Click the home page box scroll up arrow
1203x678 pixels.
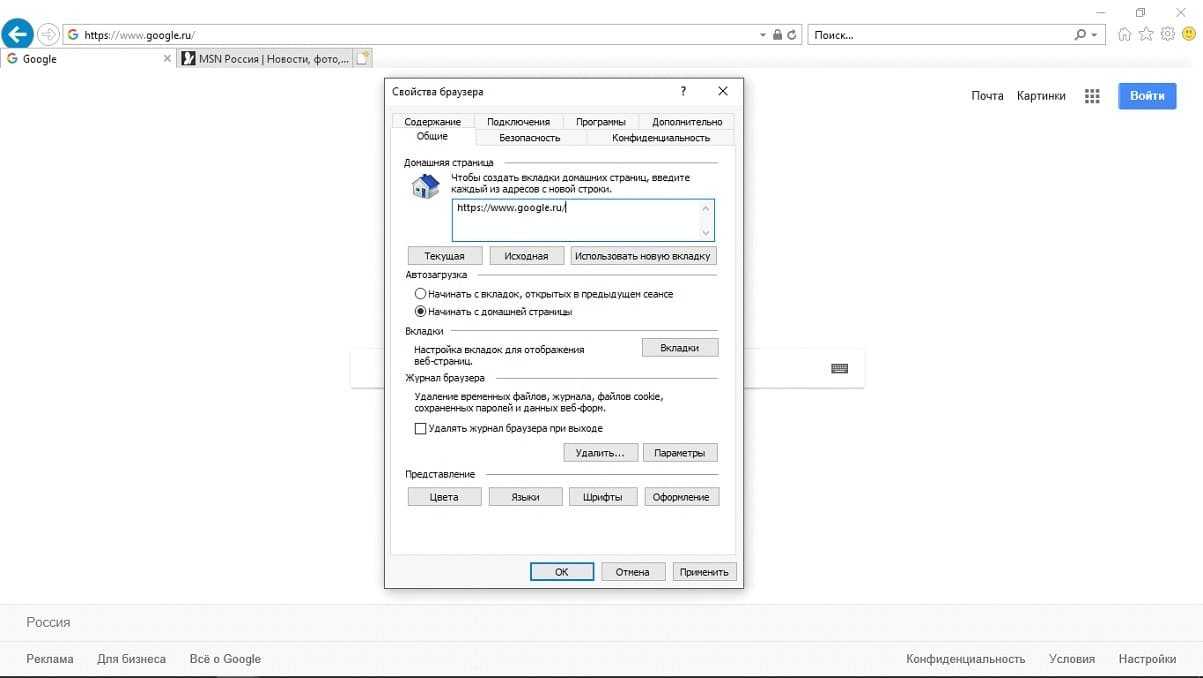coord(707,208)
